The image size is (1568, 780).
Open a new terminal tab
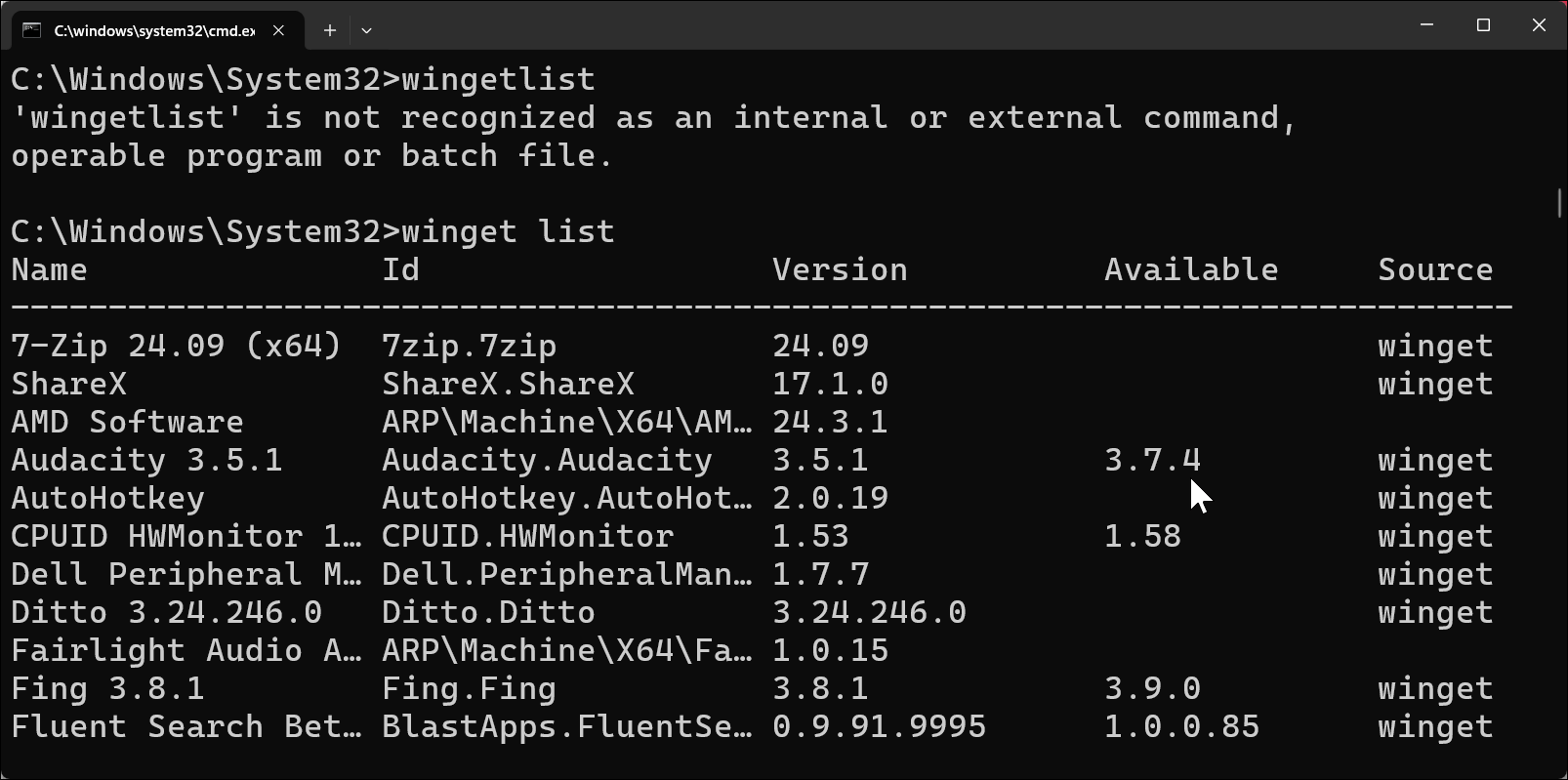tap(330, 30)
